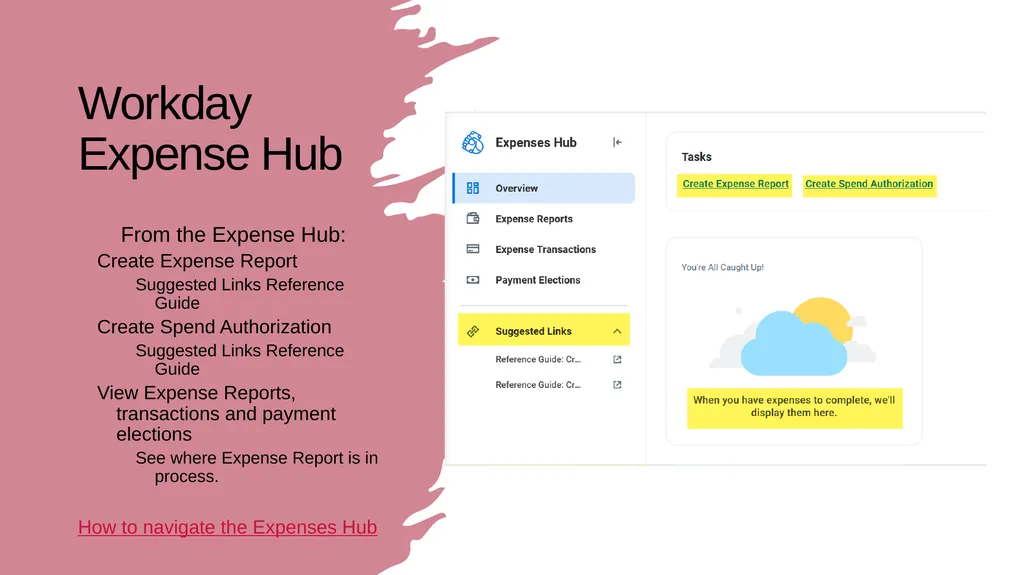Click the Overview grid icon
This screenshot has width=1024, height=575.
tap(473, 188)
